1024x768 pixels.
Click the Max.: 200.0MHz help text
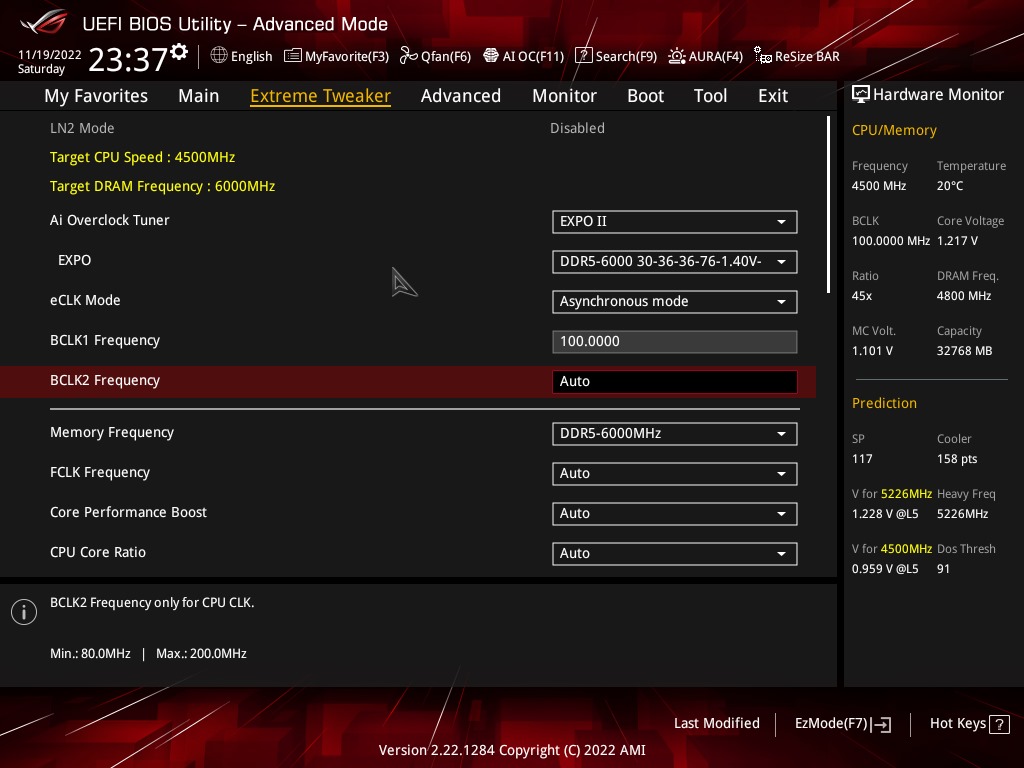pyautogui.click(x=201, y=654)
